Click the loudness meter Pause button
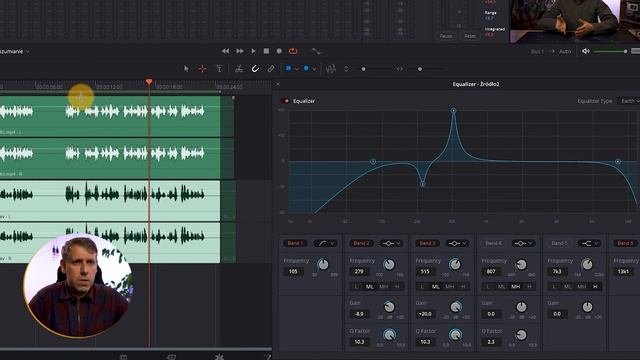The width and height of the screenshot is (640, 360). pos(446,36)
